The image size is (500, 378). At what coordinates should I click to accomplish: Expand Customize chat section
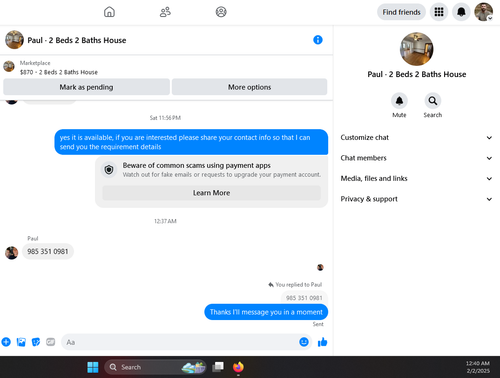(x=416, y=138)
